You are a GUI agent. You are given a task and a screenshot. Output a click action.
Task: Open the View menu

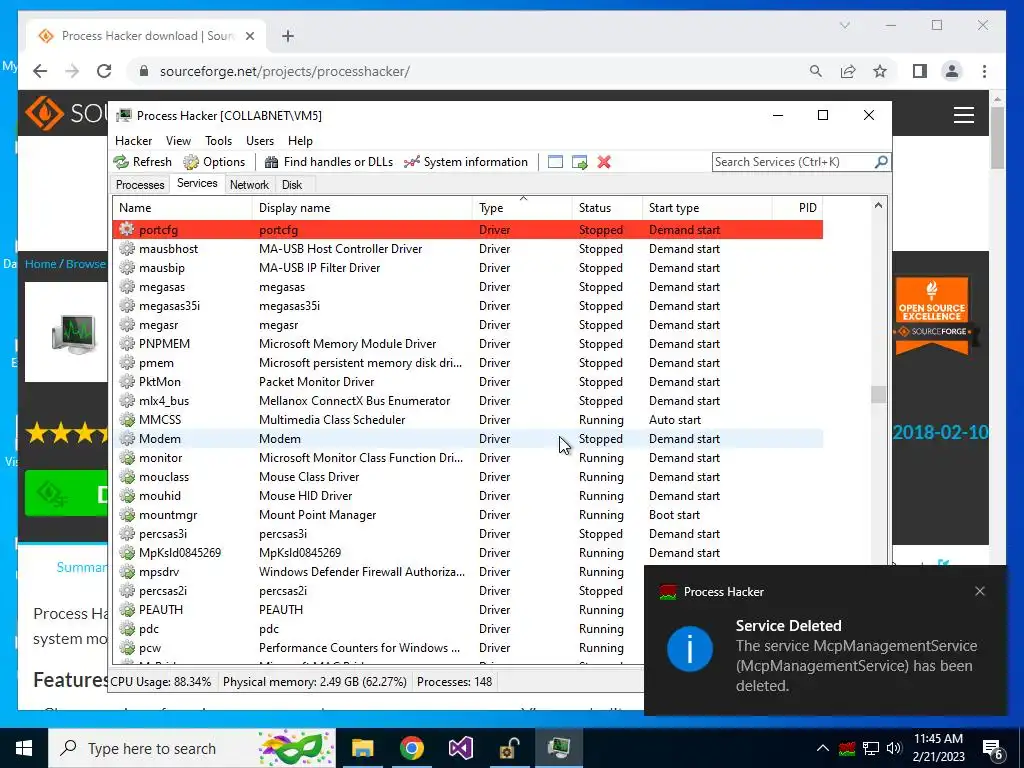point(178,140)
